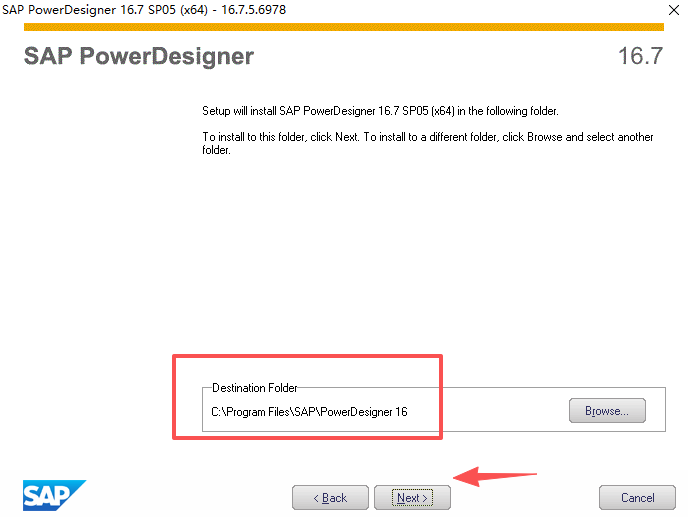Click the Next button
Viewport: 688px width, 517px height.
[412, 497]
